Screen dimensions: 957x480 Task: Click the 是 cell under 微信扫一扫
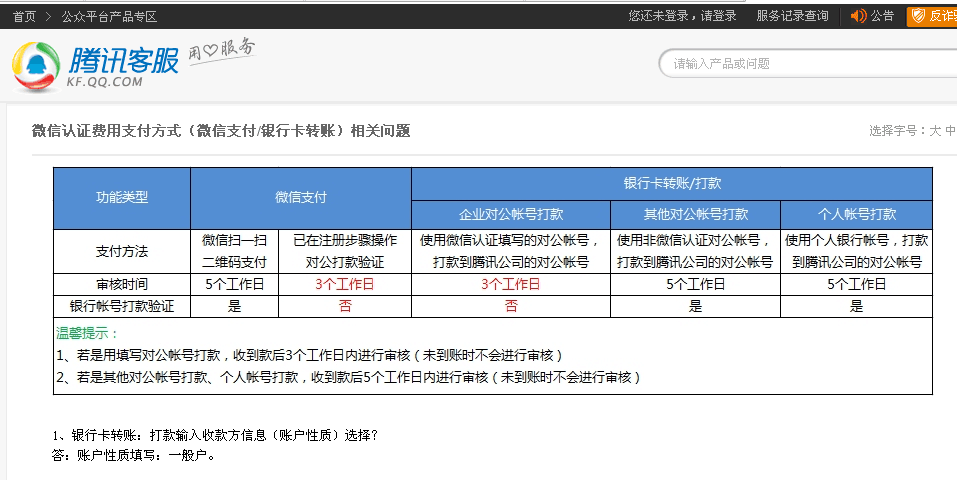(x=234, y=307)
